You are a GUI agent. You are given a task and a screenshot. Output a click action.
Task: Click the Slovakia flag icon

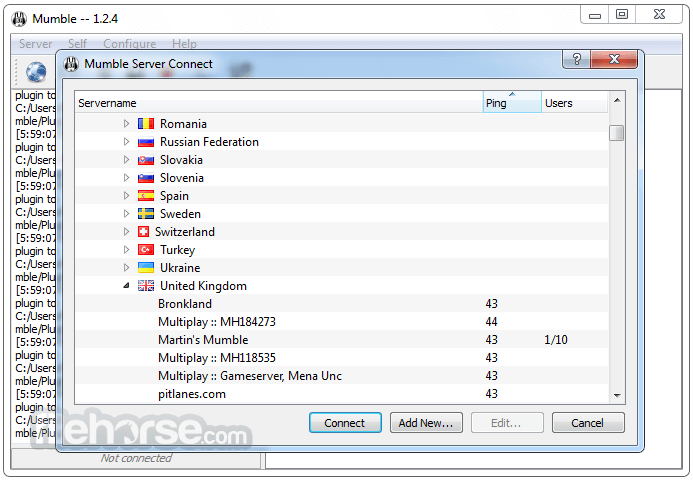tap(146, 160)
